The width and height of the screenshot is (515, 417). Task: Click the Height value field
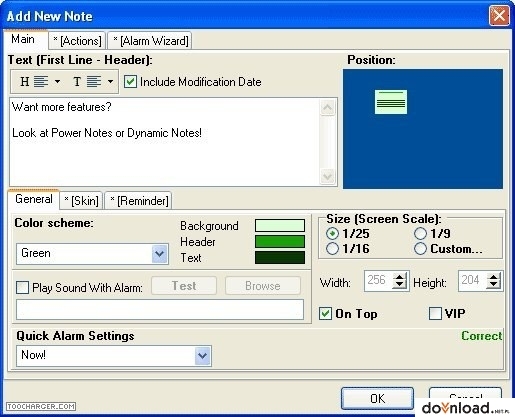tap(472, 280)
